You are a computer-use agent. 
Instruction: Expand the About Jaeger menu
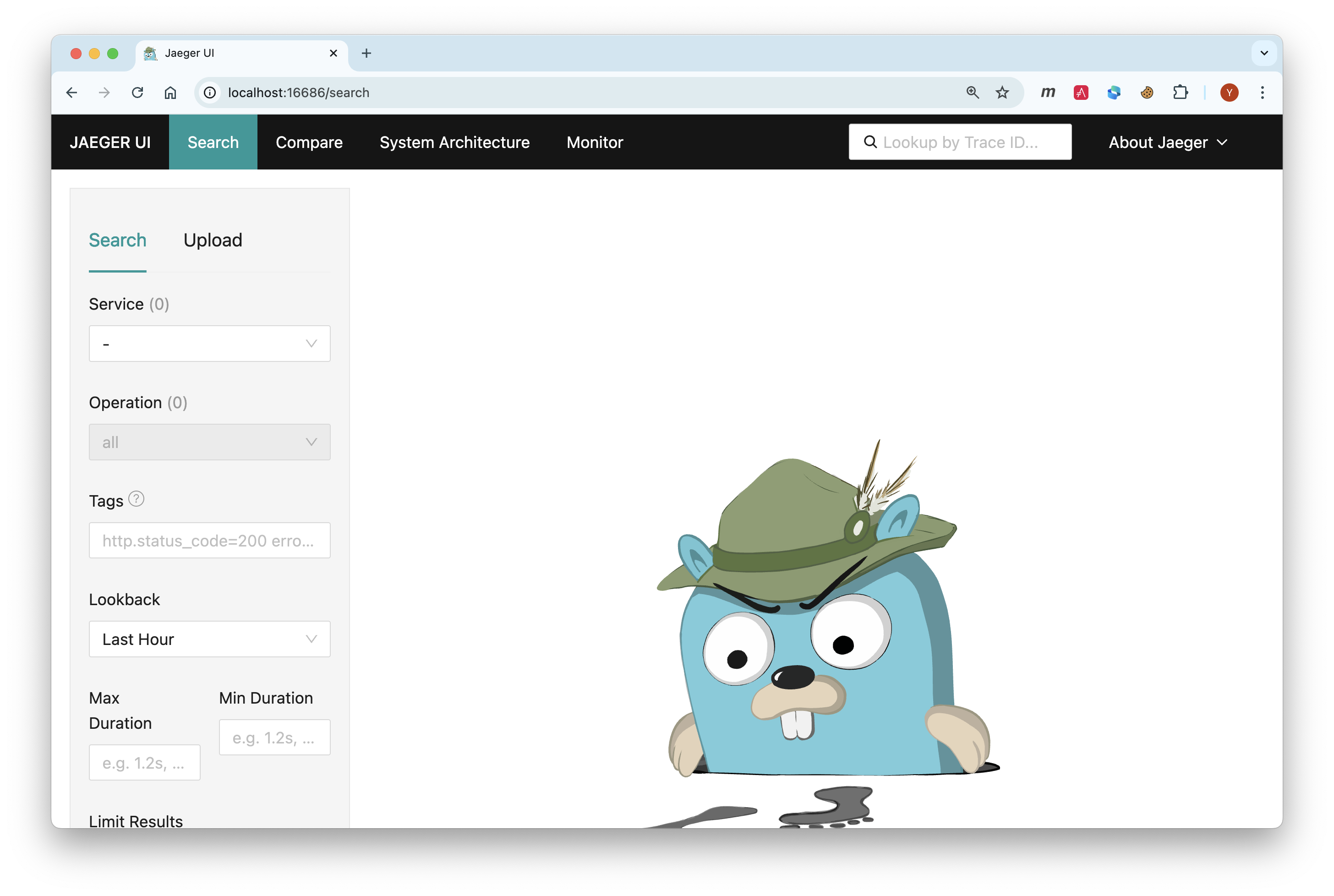tap(1168, 142)
